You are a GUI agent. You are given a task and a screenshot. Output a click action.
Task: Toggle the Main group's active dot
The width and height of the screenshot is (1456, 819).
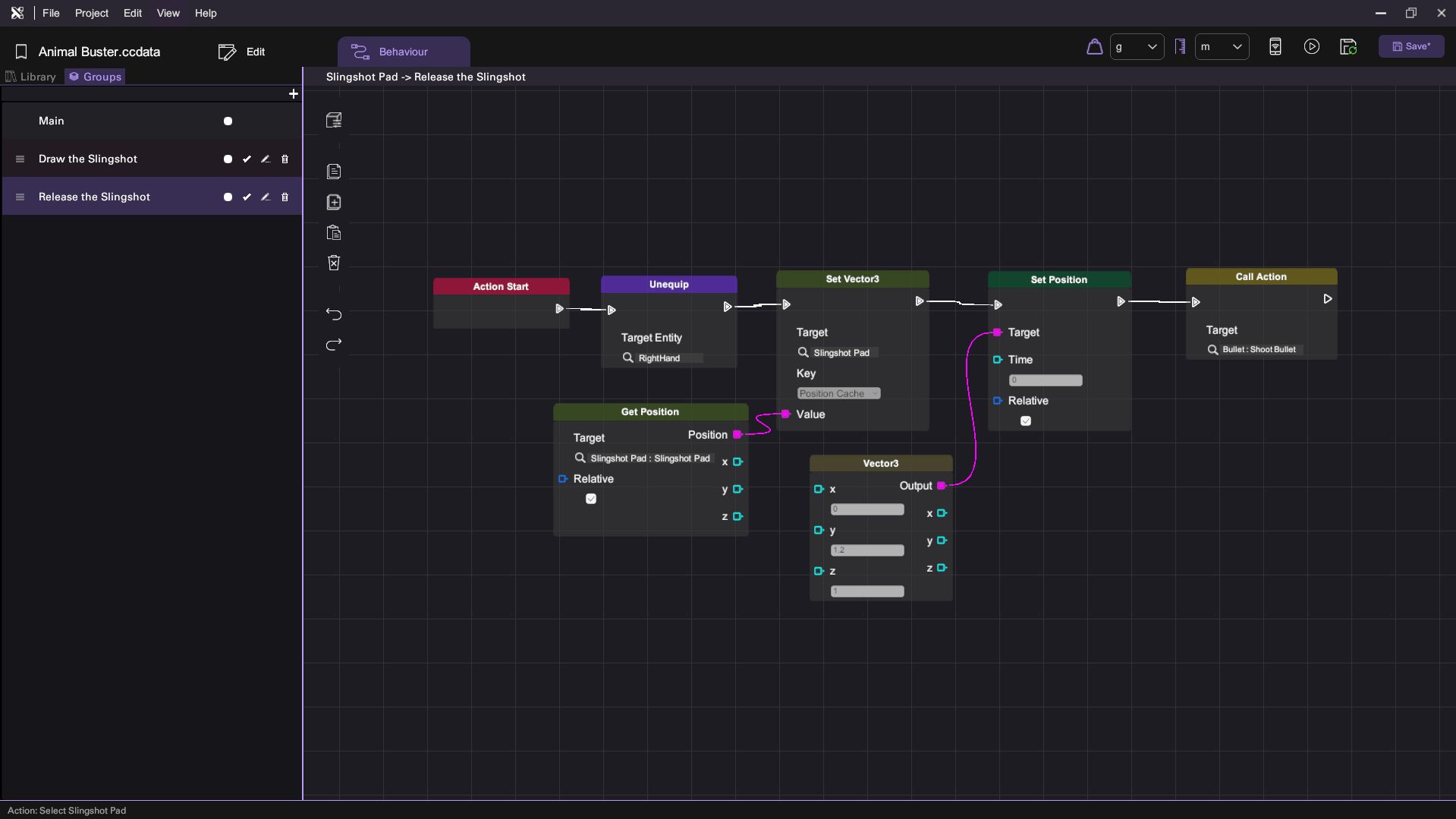click(228, 121)
